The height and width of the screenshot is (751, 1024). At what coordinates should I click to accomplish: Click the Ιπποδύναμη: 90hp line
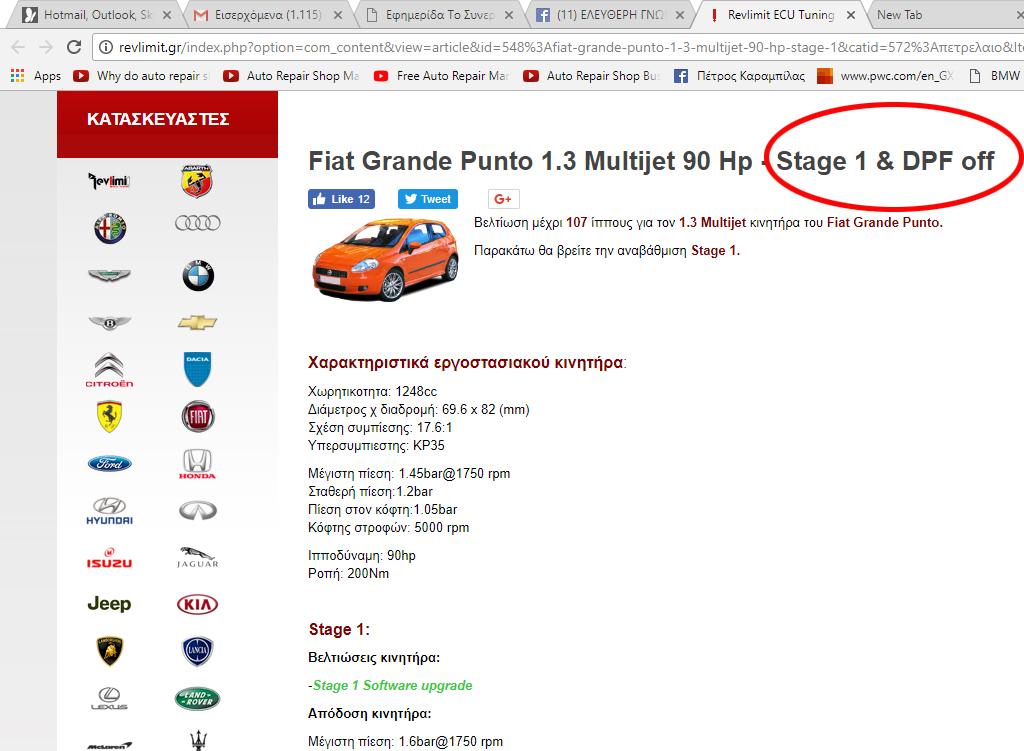(362, 555)
